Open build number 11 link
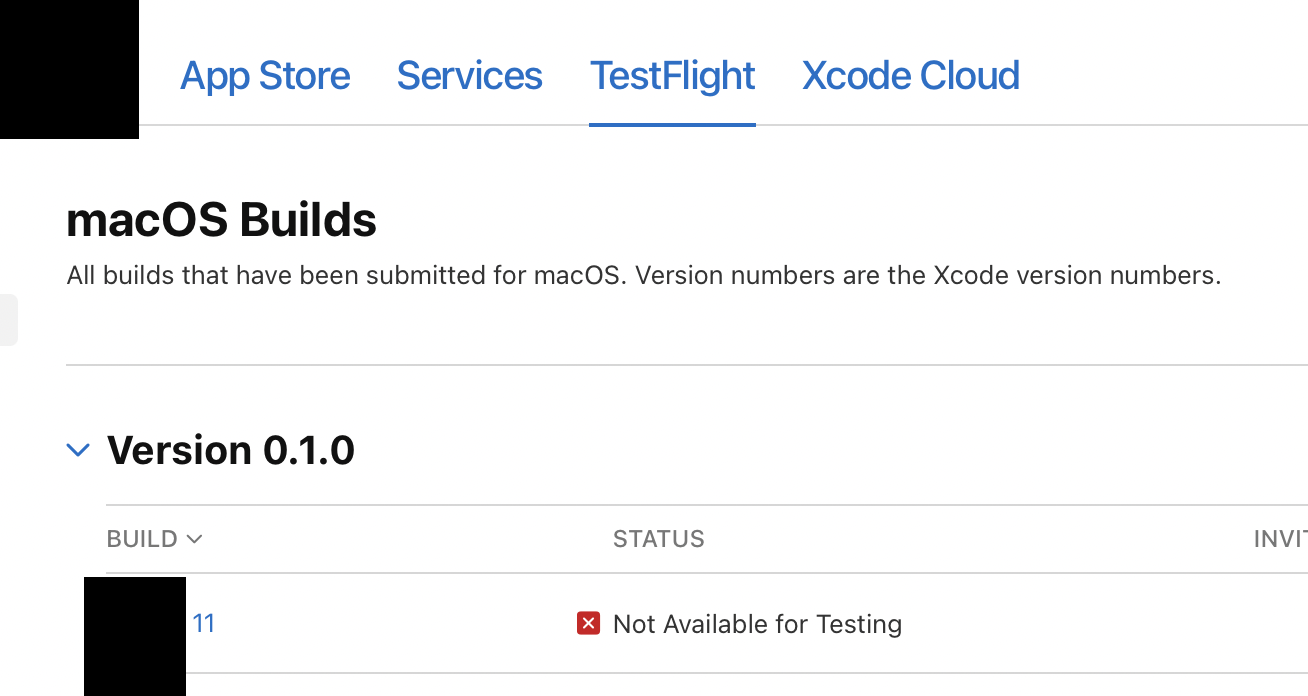The image size is (1308, 696). pos(204,624)
